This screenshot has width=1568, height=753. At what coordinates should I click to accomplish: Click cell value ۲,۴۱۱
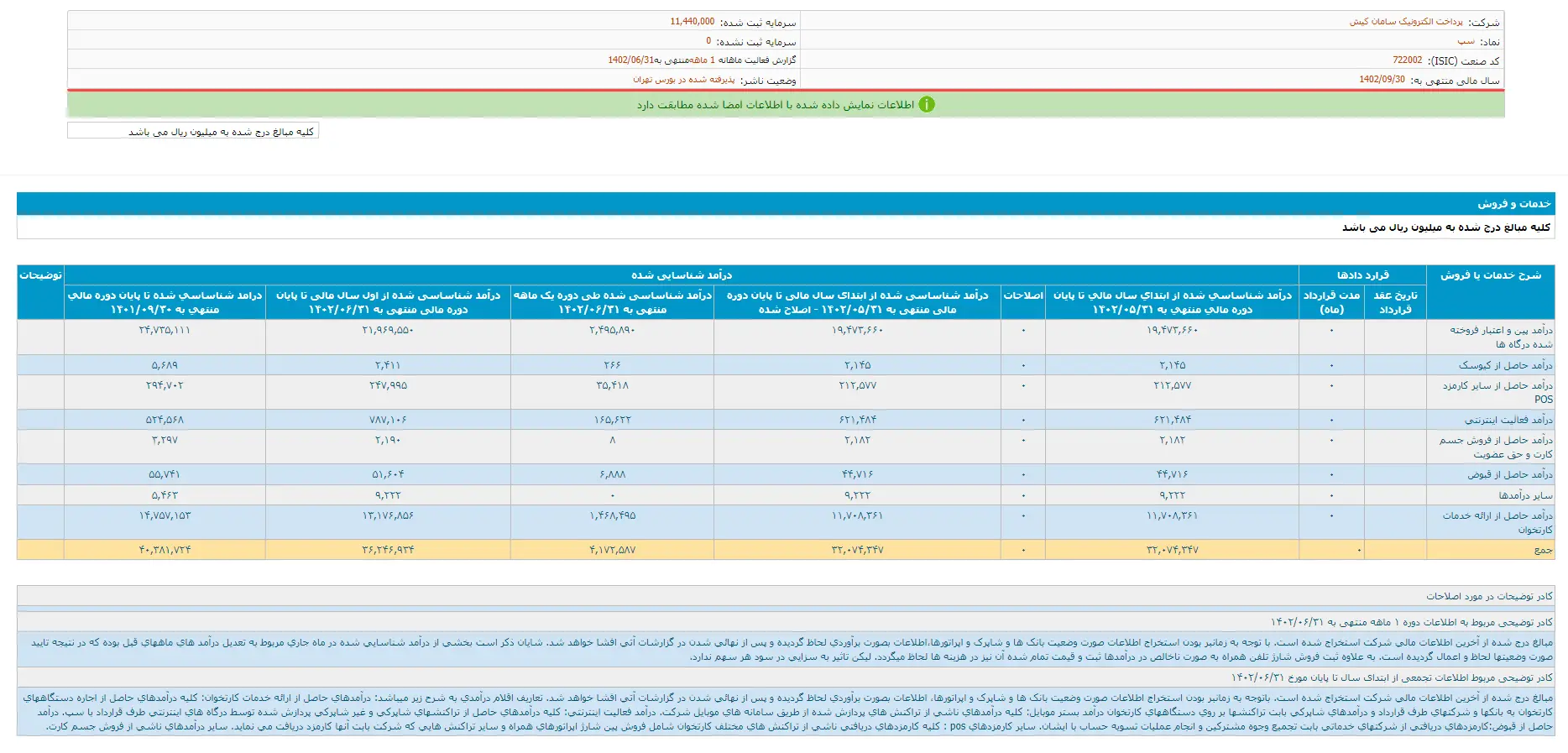coord(388,365)
